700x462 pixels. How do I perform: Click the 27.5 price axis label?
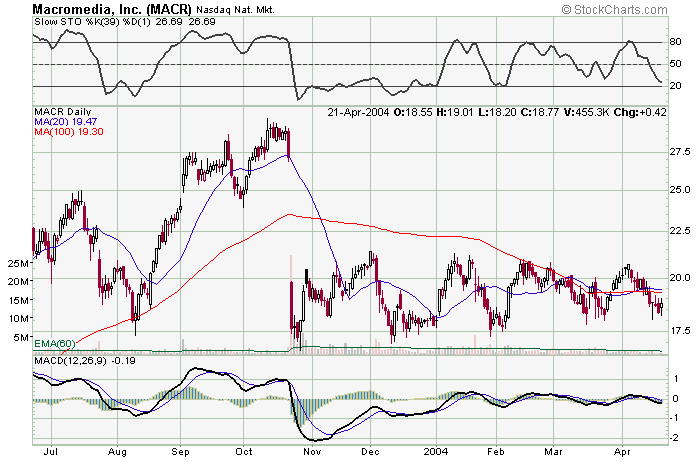(x=679, y=152)
